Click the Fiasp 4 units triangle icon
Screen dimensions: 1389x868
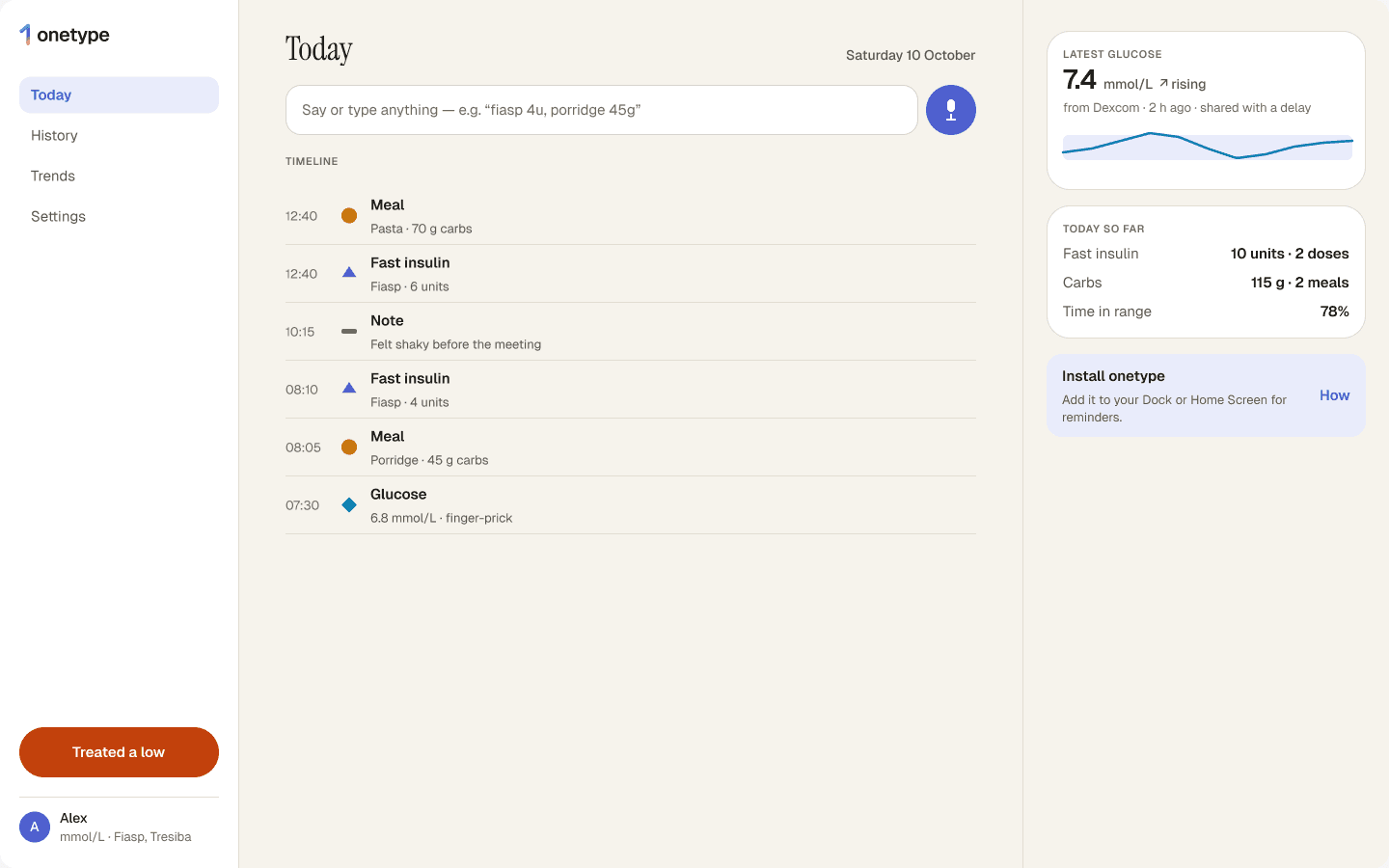tap(349, 389)
